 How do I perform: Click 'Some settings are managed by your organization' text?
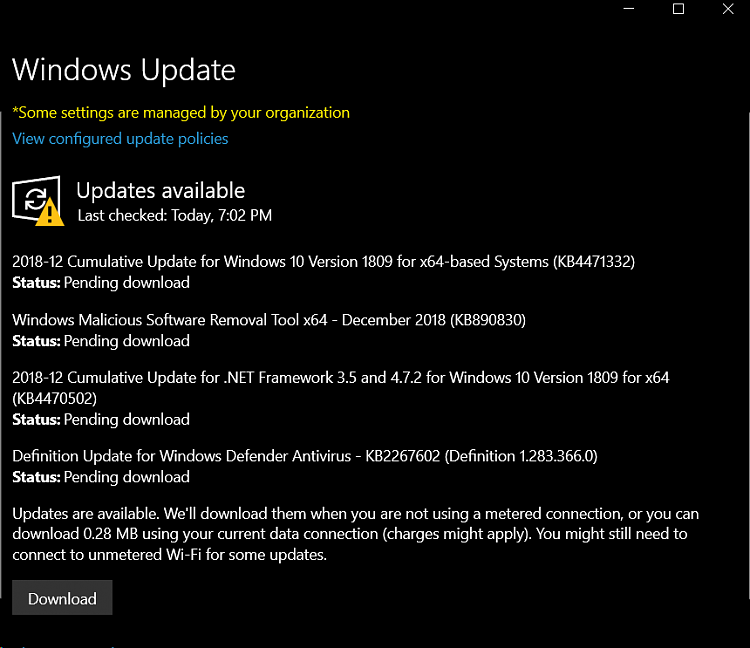point(181,113)
